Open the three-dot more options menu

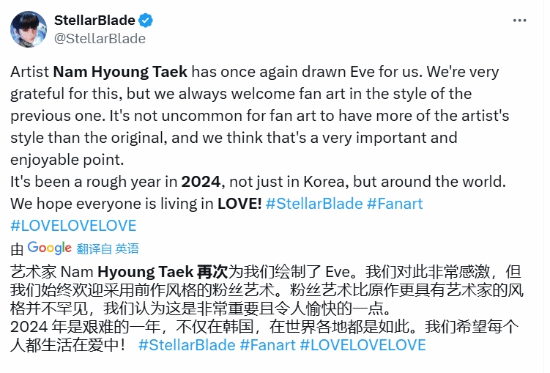click(x=519, y=20)
